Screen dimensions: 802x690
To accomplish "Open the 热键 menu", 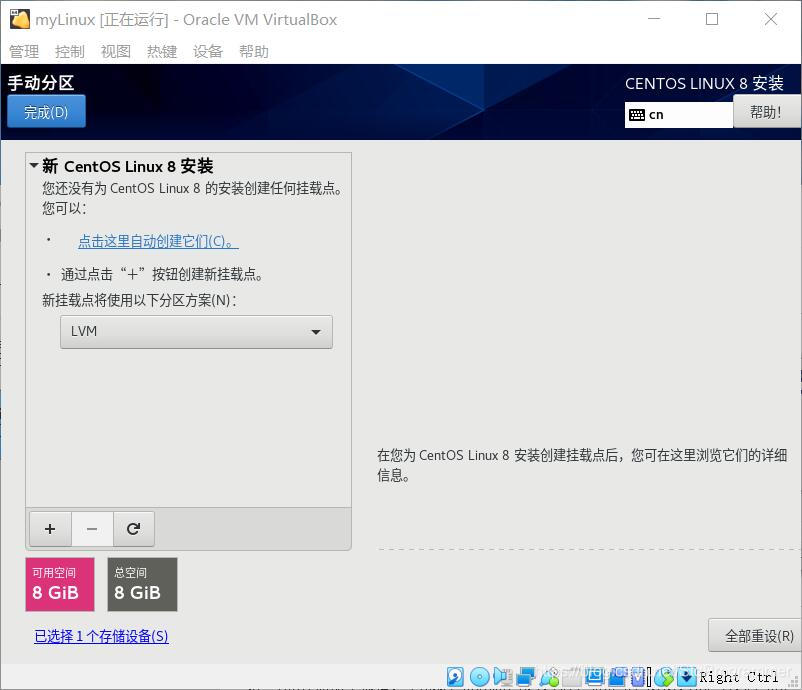I will click(x=162, y=51).
